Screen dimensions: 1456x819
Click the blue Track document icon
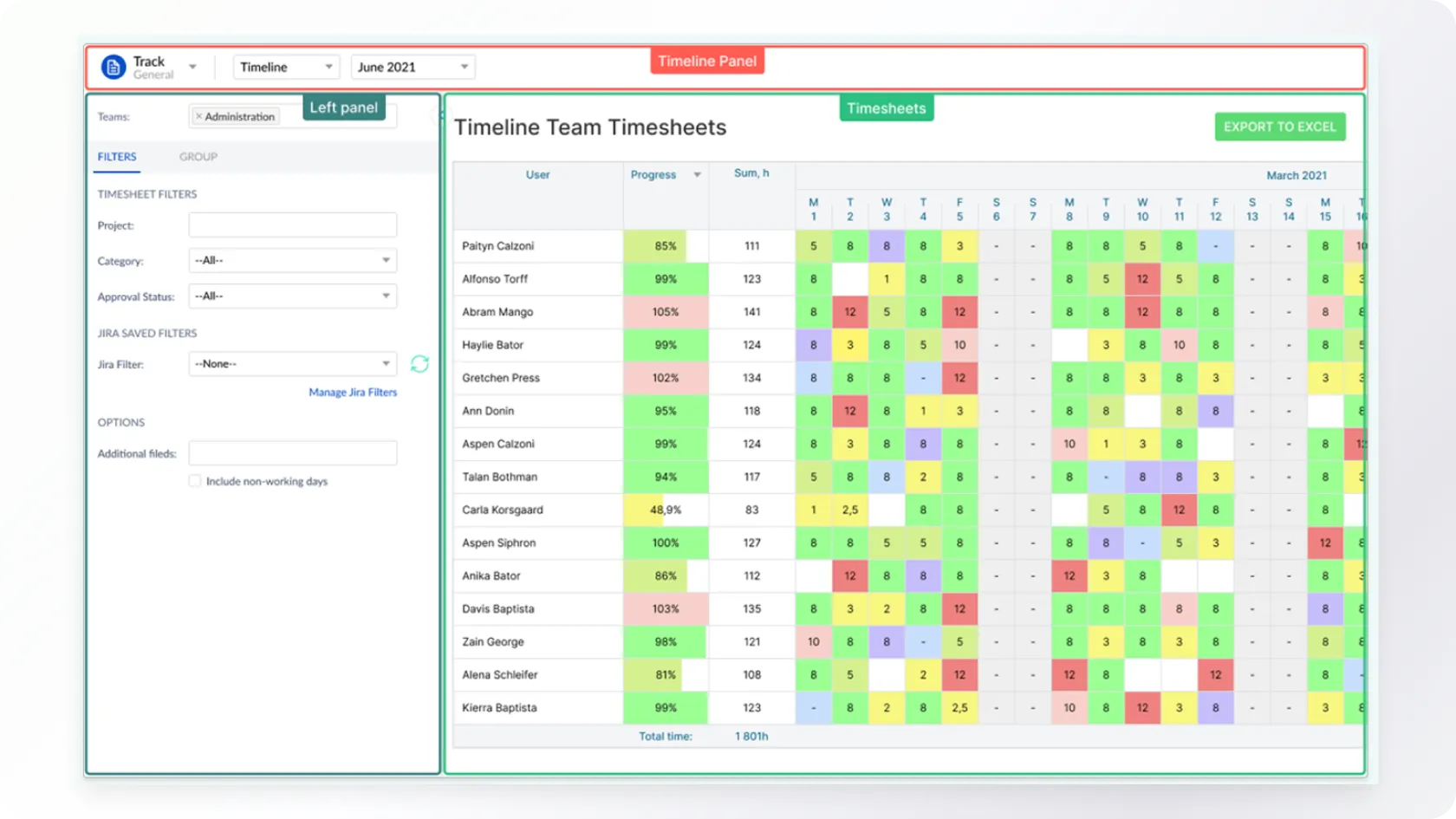point(114,67)
